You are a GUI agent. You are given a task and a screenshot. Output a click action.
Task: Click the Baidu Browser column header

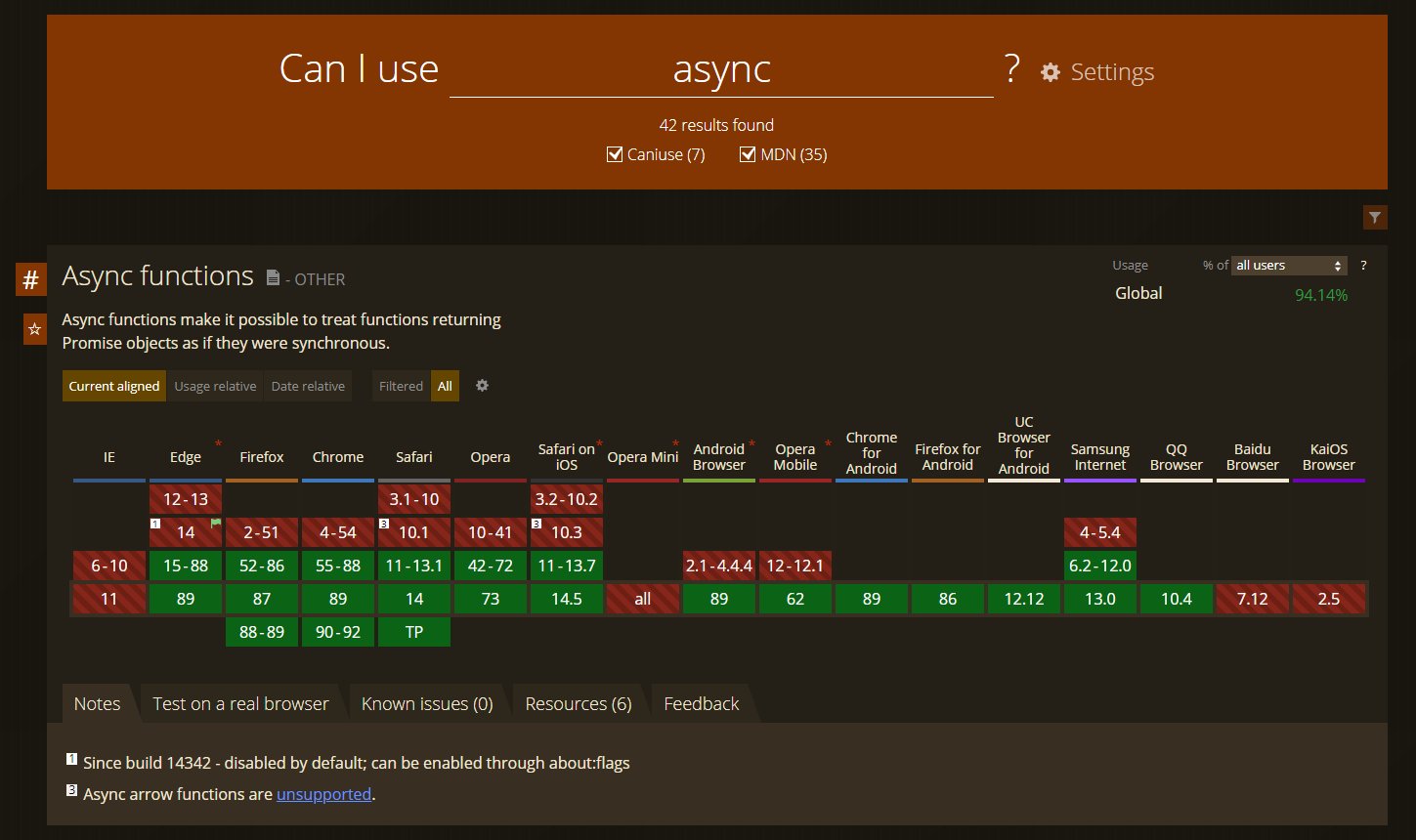coord(1253,457)
